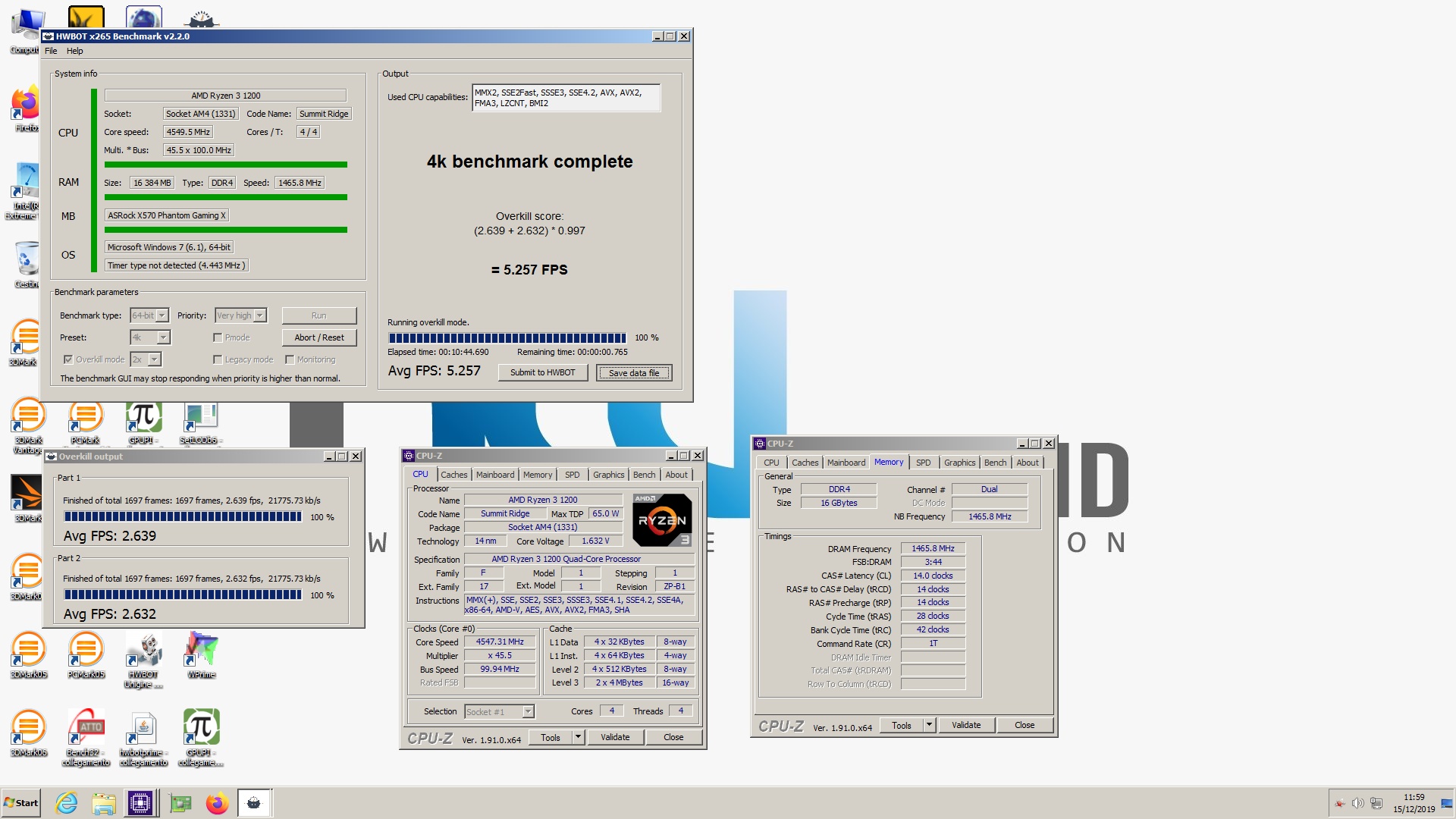Open the 3DMark06 desktop shortcut
Viewport: 1456px width, 819px height.
(x=28, y=733)
